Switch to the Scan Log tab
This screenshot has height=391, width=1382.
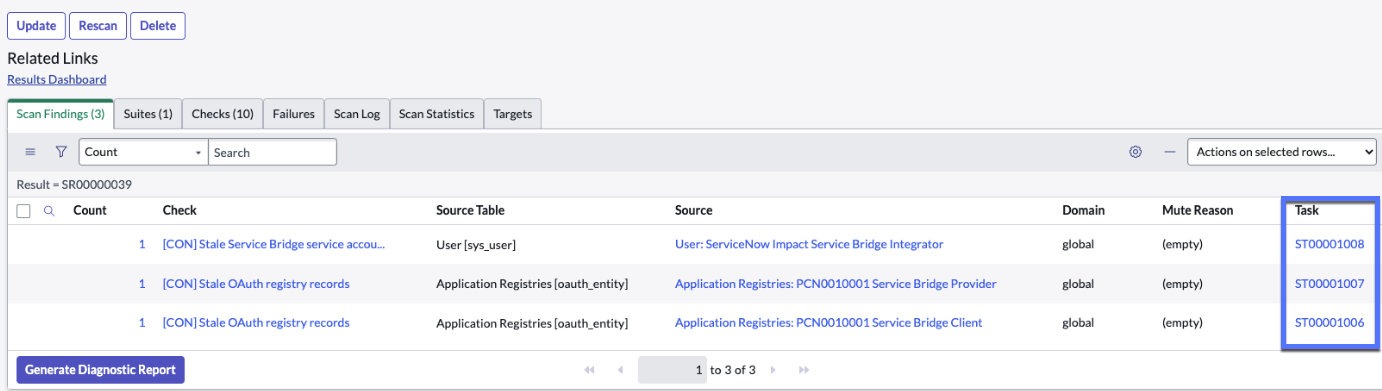(x=356, y=114)
